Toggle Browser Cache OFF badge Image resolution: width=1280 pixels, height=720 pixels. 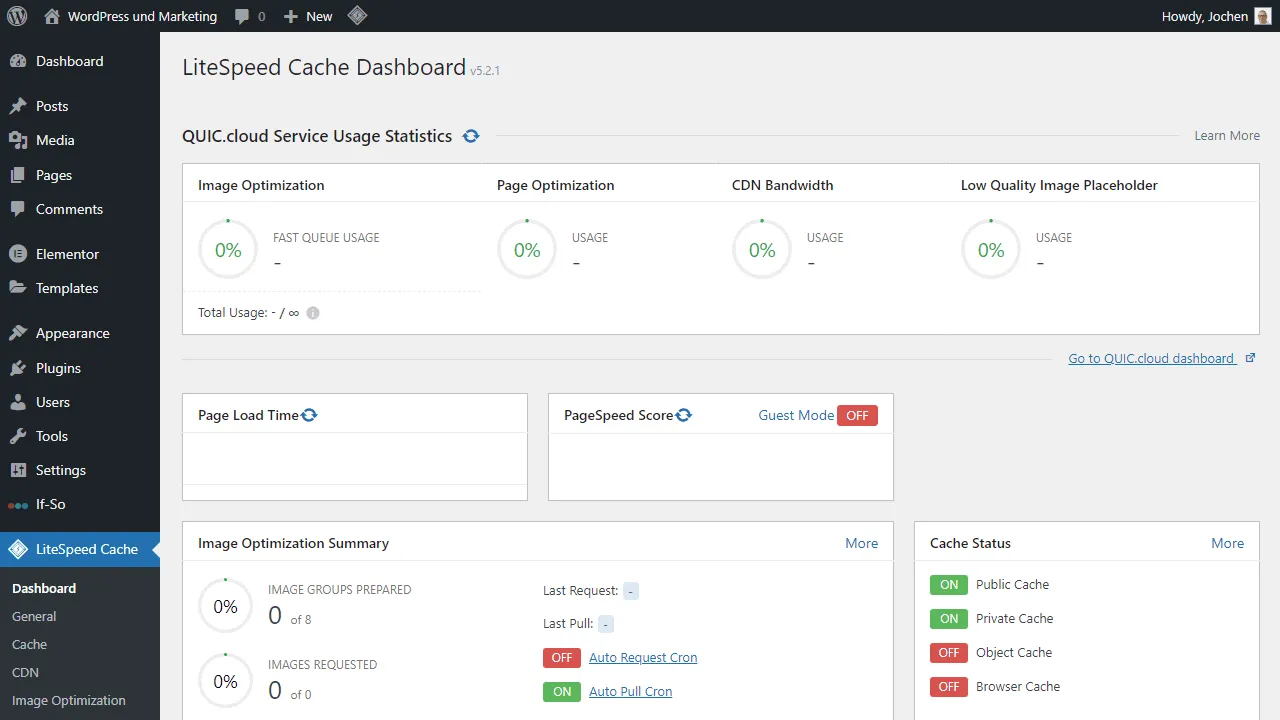point(949,686)
